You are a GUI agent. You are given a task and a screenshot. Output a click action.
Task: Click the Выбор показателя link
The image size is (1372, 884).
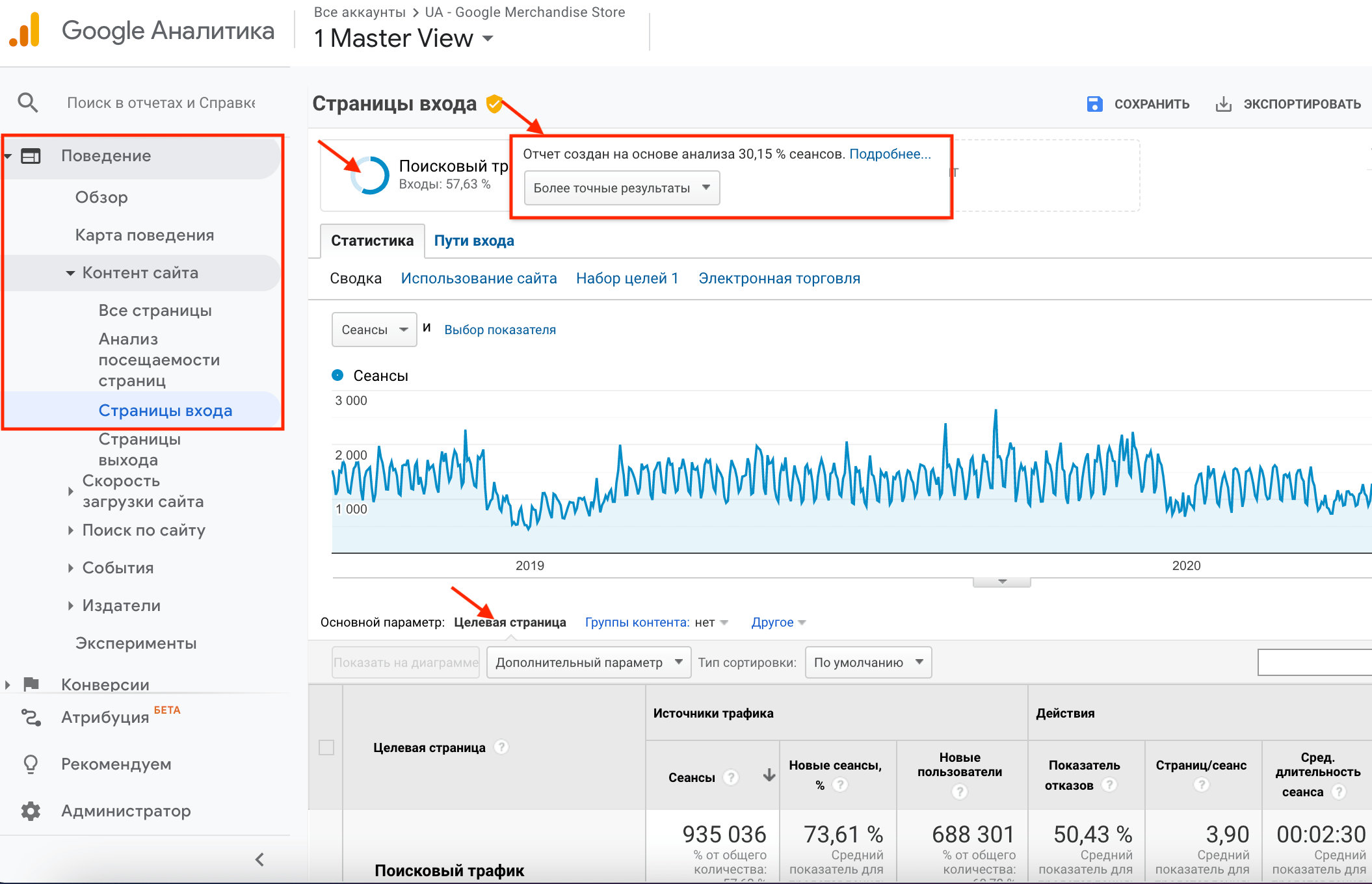[x=500, y=330]
